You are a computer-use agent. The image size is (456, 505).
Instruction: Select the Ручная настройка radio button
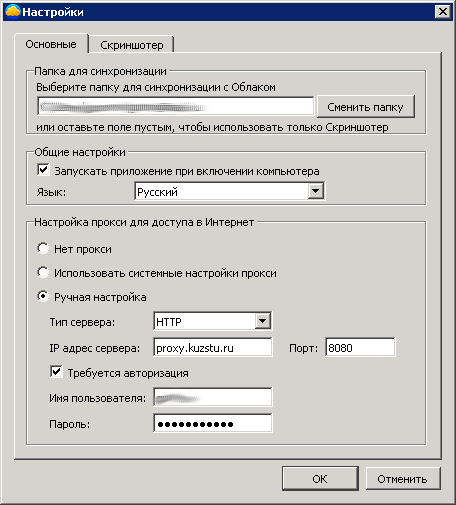click(x=43, y=296)
